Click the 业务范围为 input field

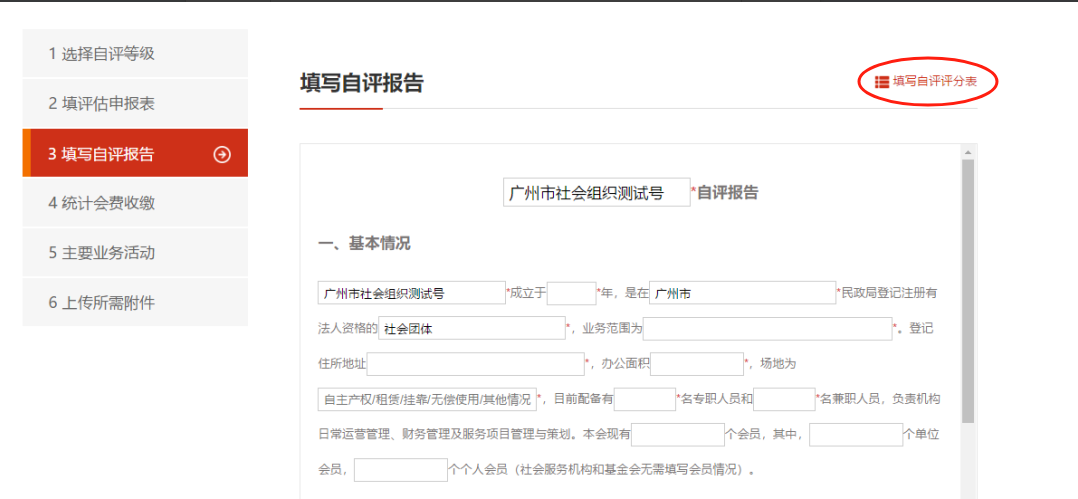(x=767, y=329)
